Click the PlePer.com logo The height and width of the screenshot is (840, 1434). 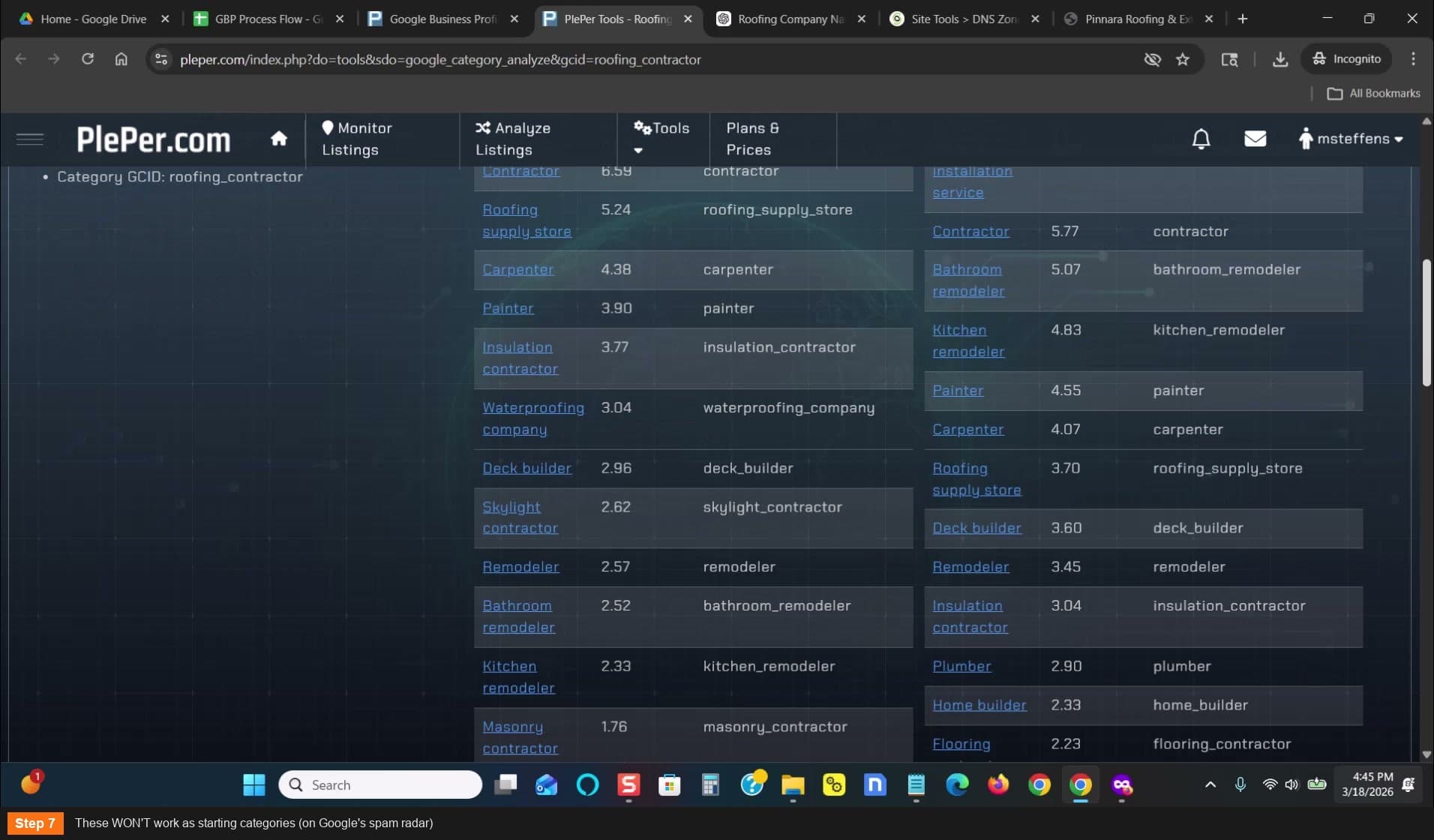pyautogui.click(x=154, y=139)
